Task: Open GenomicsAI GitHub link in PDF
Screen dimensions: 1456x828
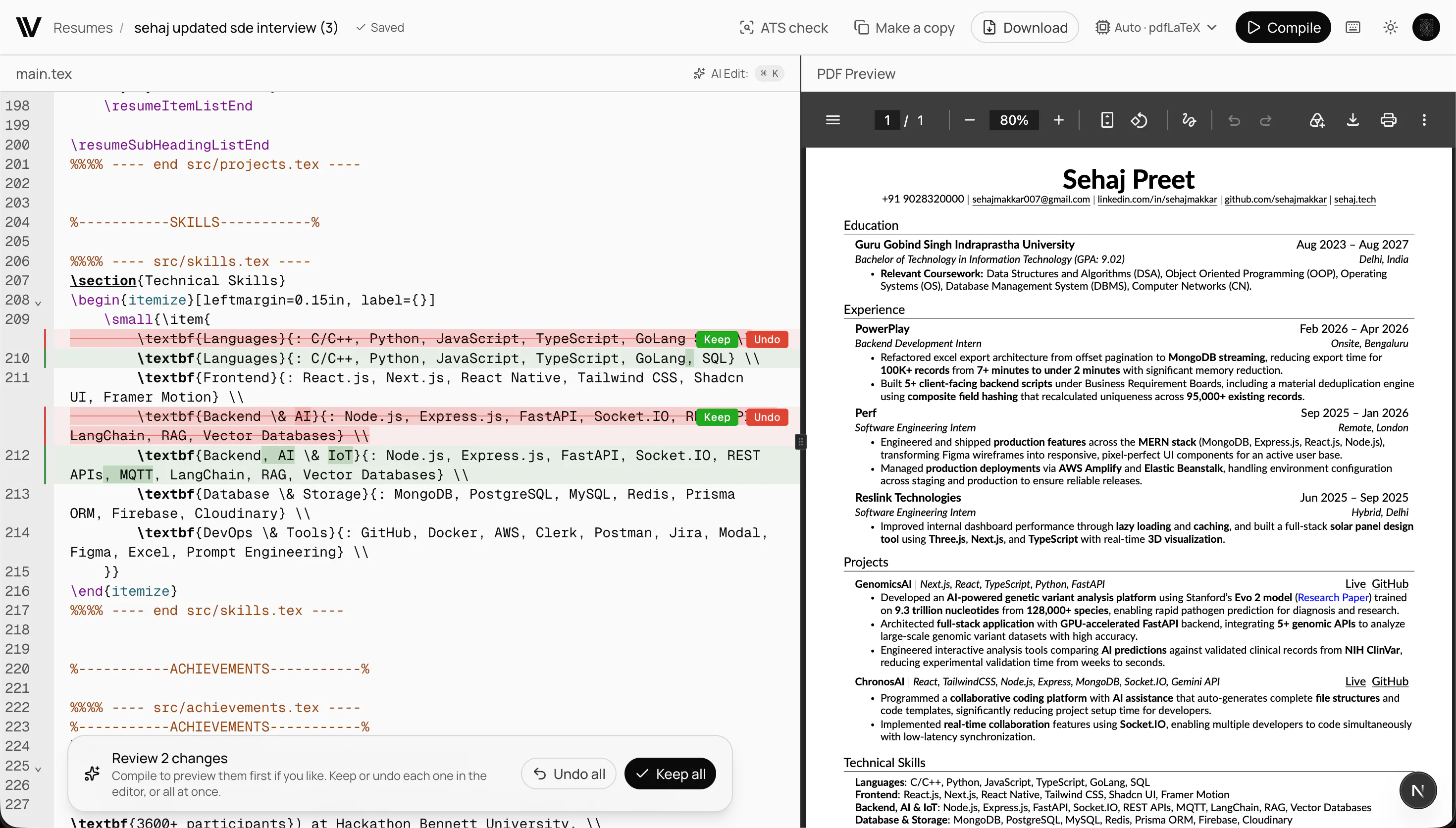Action: tap(1390, 583)
